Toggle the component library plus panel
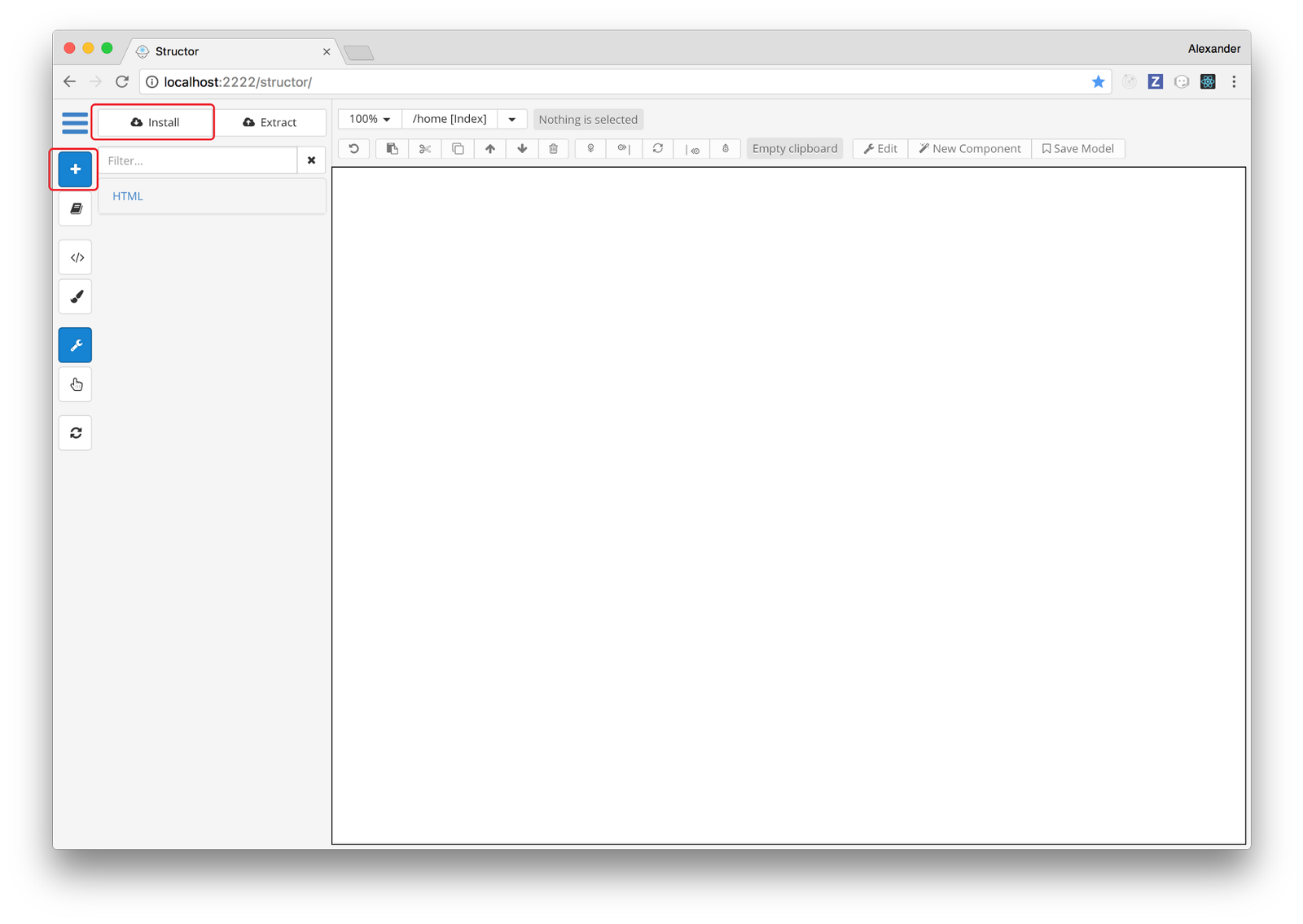1303x924 pixels. [x=74, y=169]
